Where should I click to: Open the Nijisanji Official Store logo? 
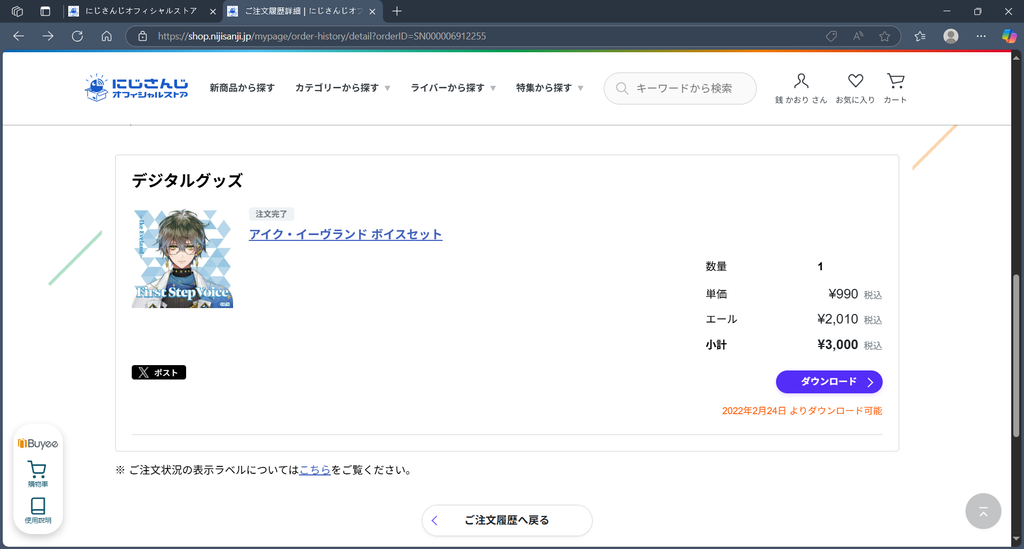tap(136, 87)
